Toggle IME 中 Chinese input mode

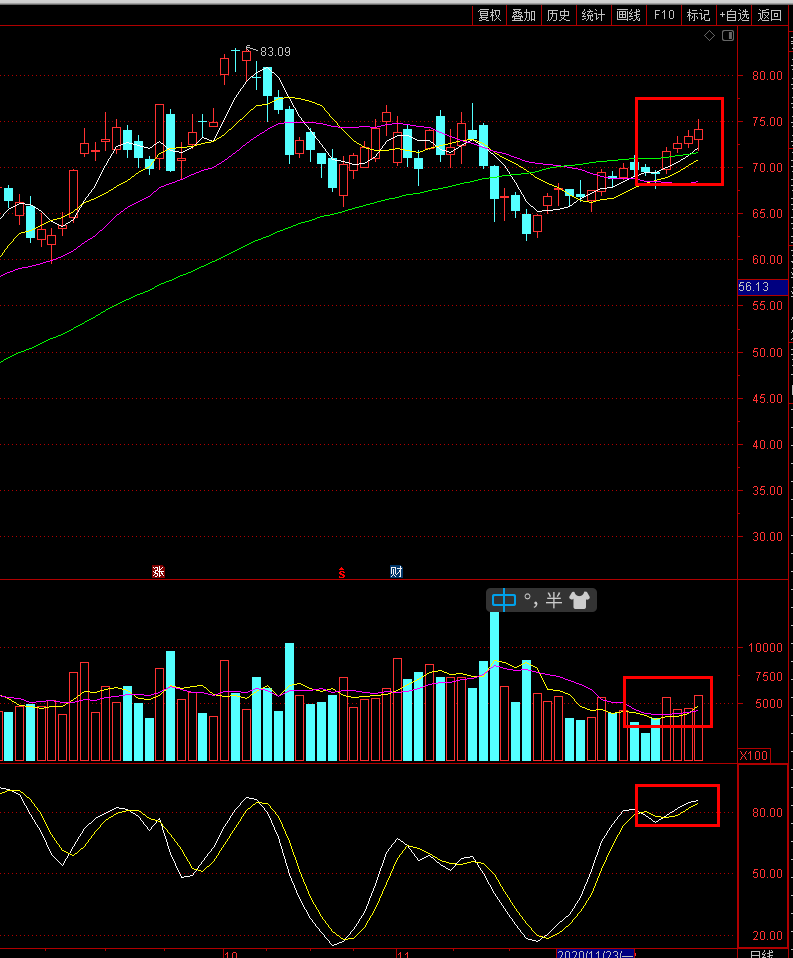click(x=504, y=600)
